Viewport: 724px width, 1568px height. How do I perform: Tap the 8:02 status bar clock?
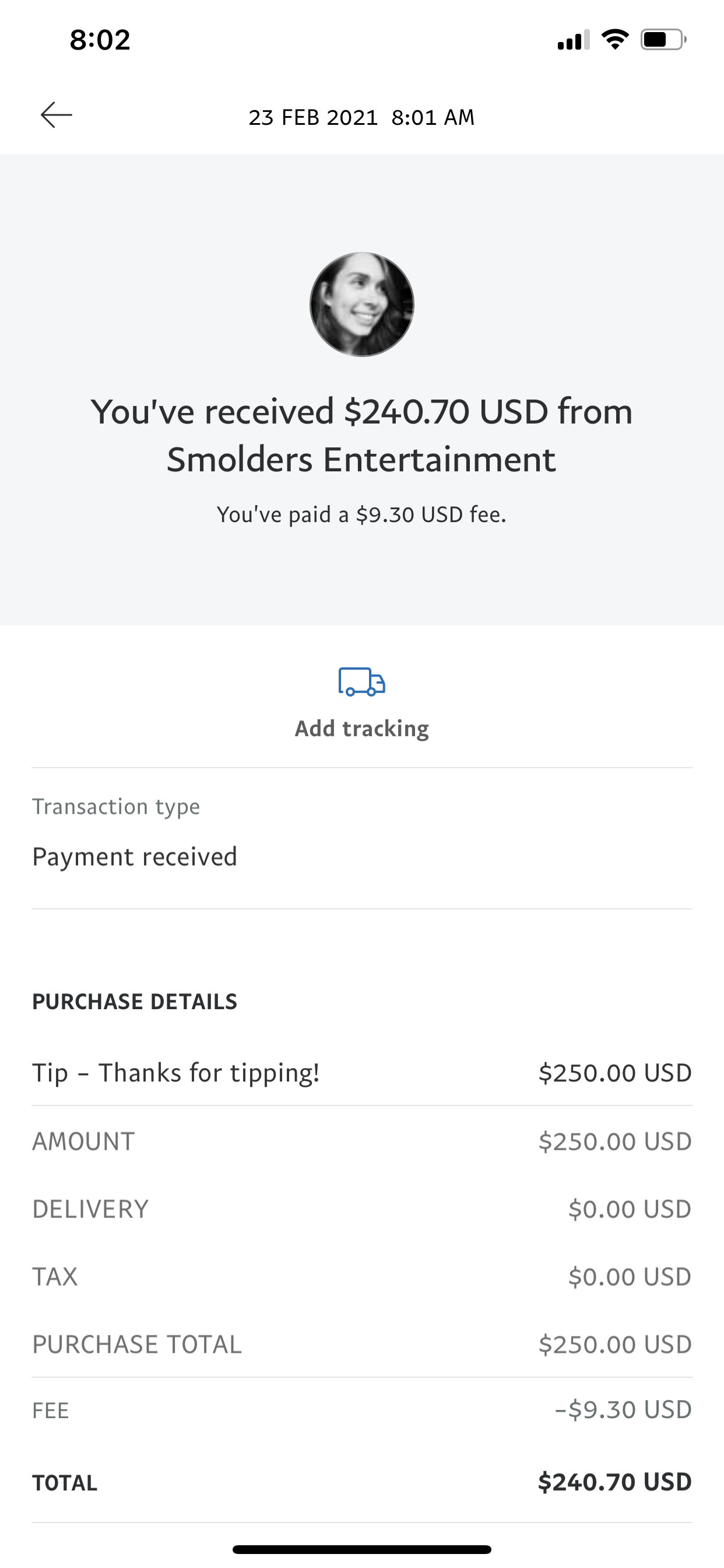(100, 40)
